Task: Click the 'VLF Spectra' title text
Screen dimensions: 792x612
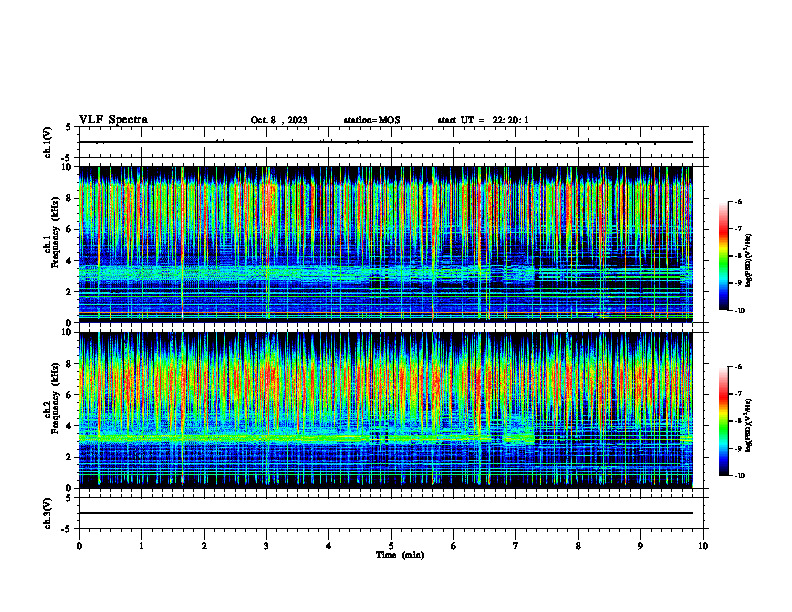Action: pyautogui.click(x=113, y=120)
